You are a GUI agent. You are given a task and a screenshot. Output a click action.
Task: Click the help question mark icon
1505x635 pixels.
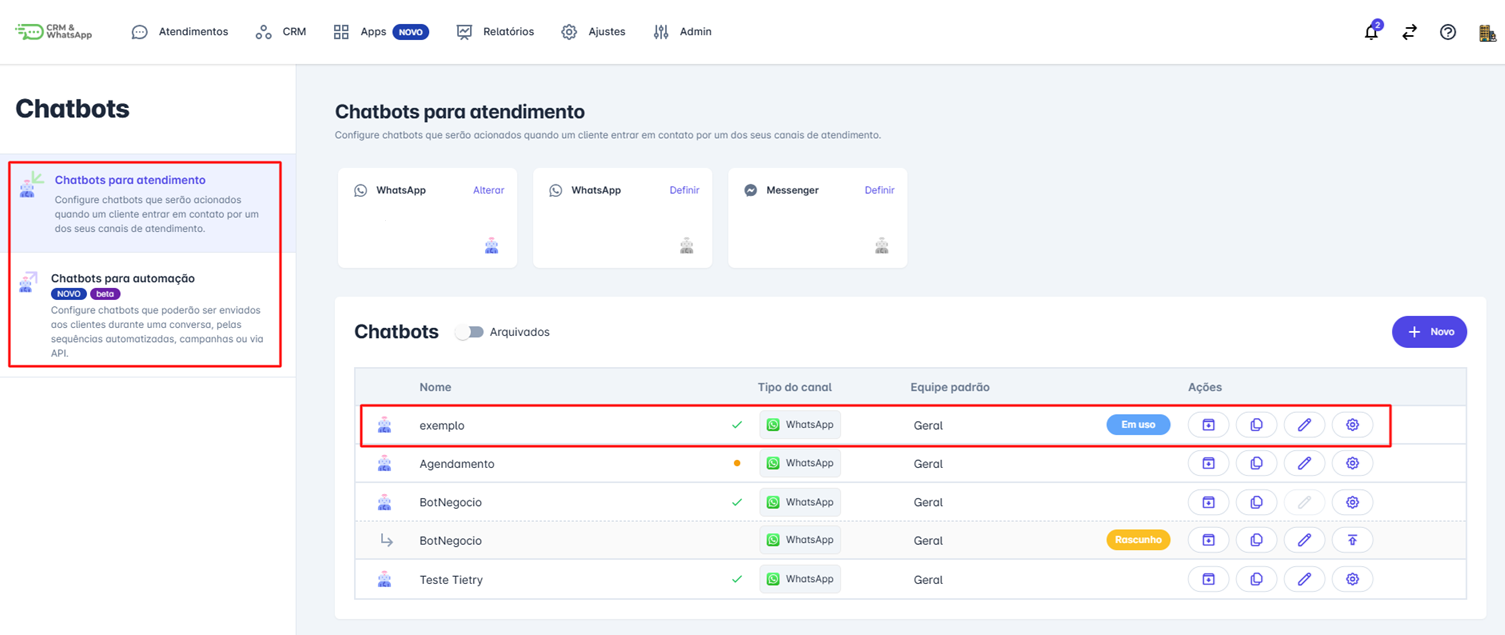1447,31
